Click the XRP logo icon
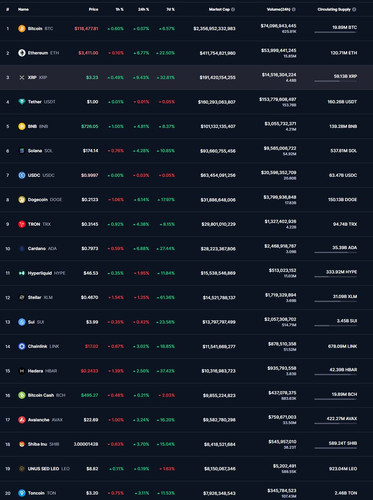The height and width of the screenshot is (500, 373). 22,77
